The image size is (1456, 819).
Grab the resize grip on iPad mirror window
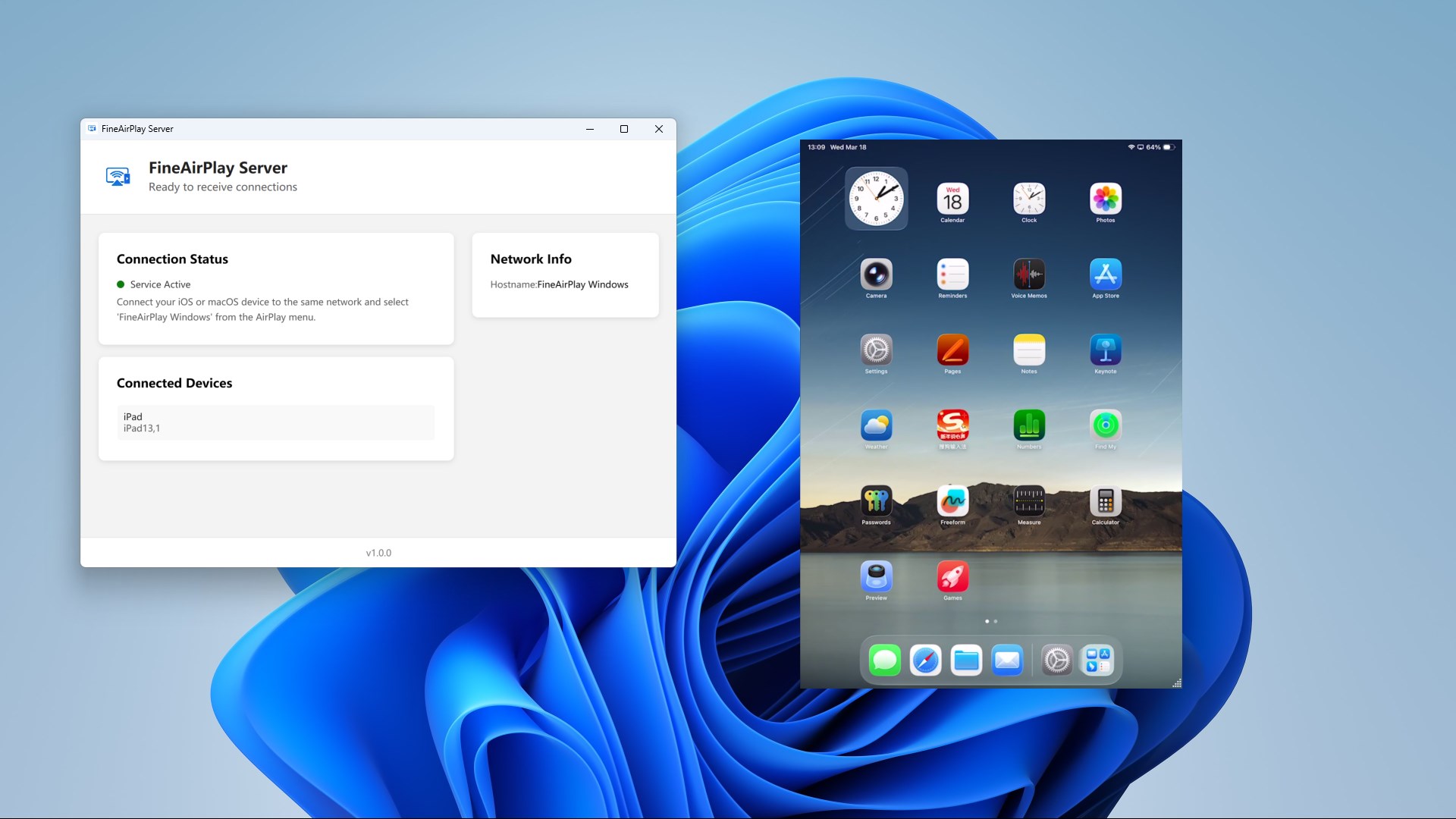coord(1177,683)
